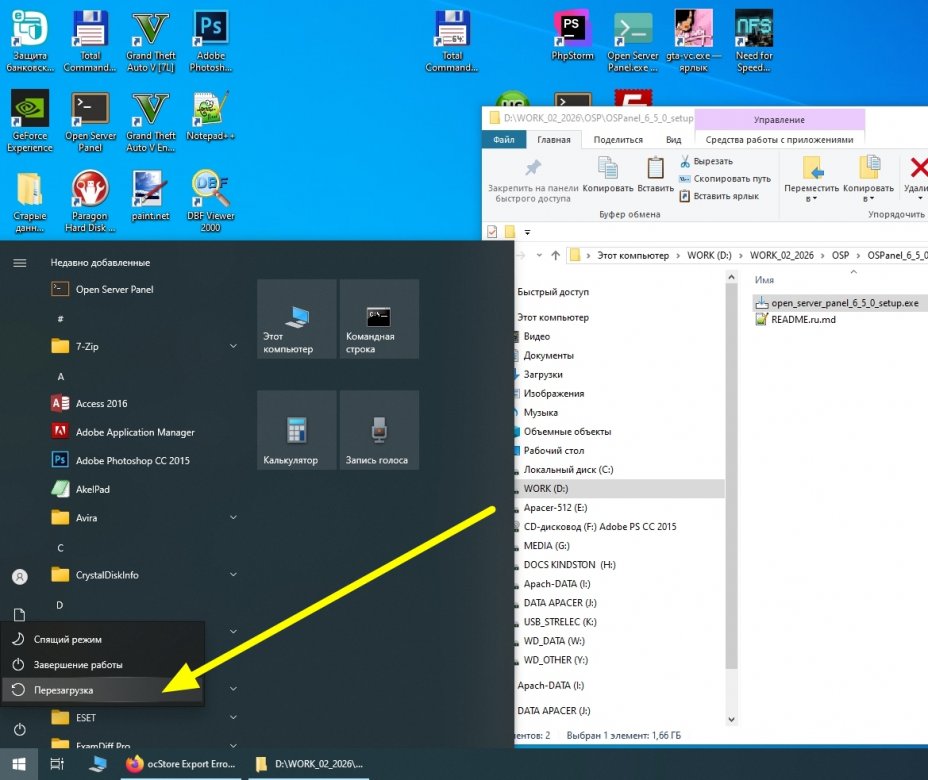This screenshot has width=928, height=780.
Task: Open the gta-vc.exe shortcut on the desktop
Action: pos(693,41)
